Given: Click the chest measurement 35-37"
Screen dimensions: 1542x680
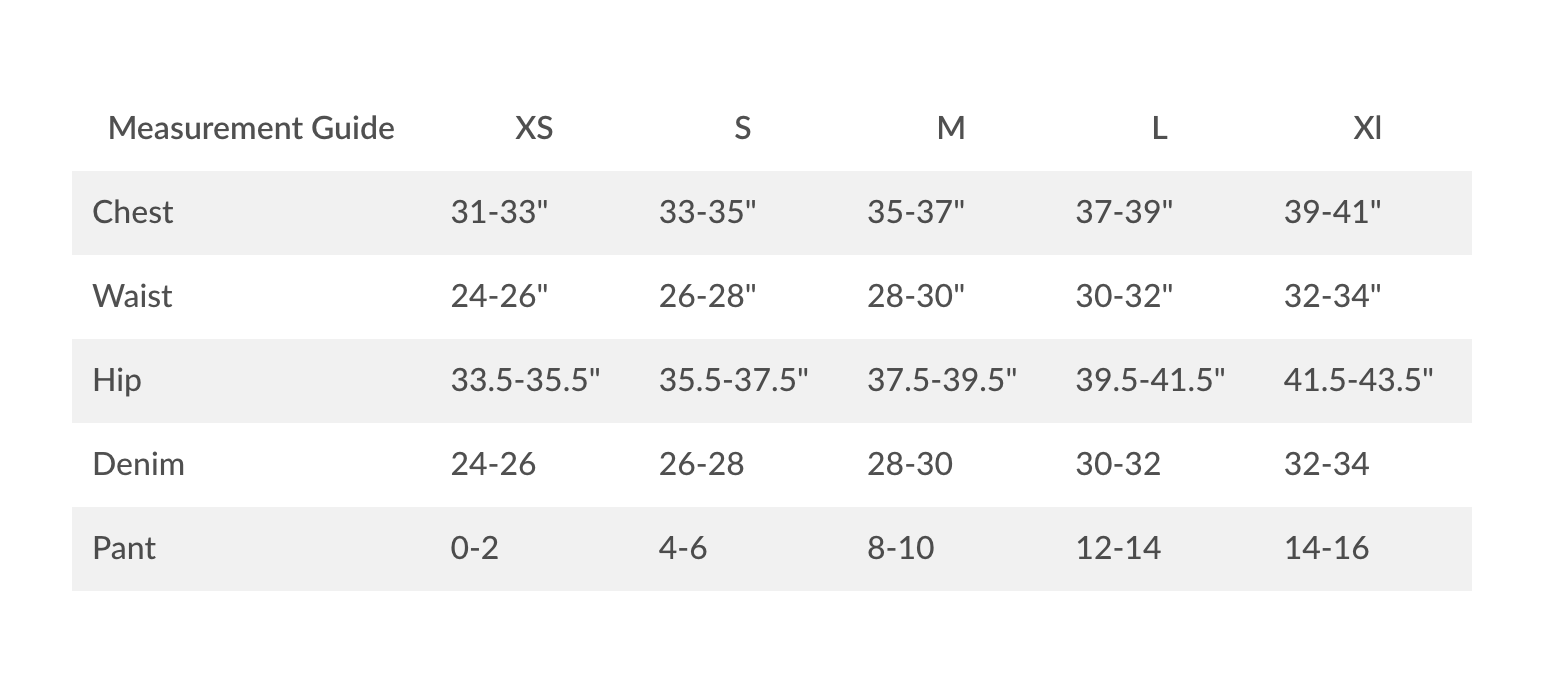Looking at the screenshot, I should 915,212.
